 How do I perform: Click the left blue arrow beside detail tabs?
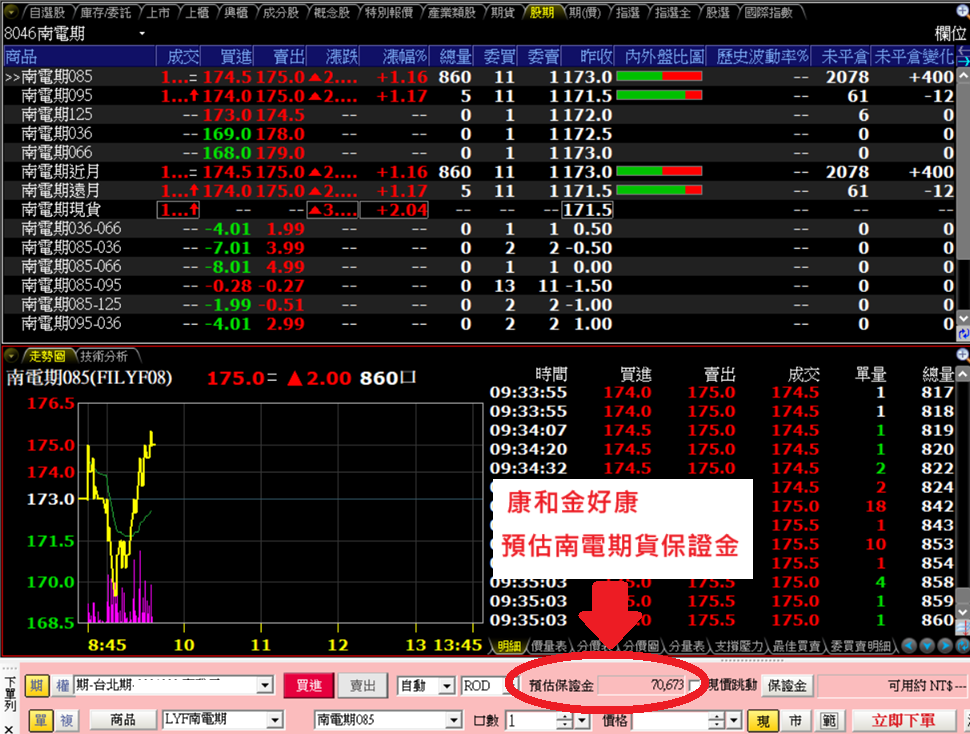click(x=911, y=646)
